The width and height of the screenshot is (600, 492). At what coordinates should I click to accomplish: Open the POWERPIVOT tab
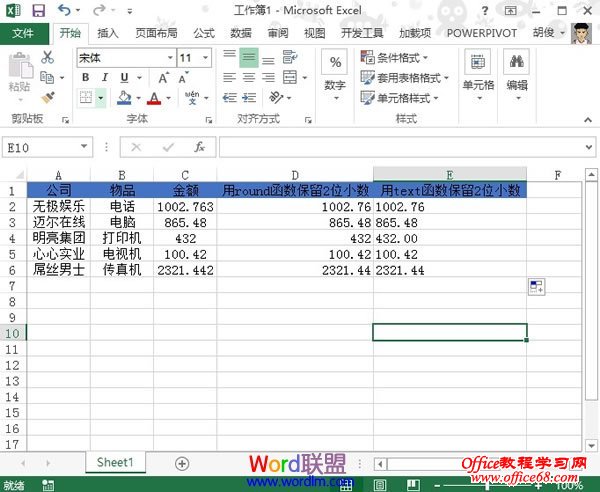pyautogui.click(x=481, y=33)
